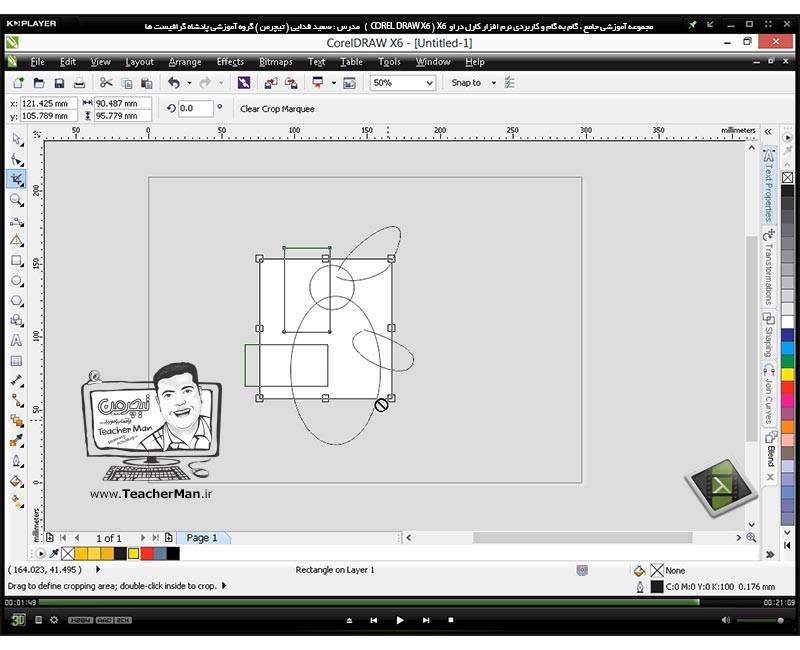Open the Application launcher dropdown arrow
The height and width of the screenshot is (650, 800).
(334, 83)
